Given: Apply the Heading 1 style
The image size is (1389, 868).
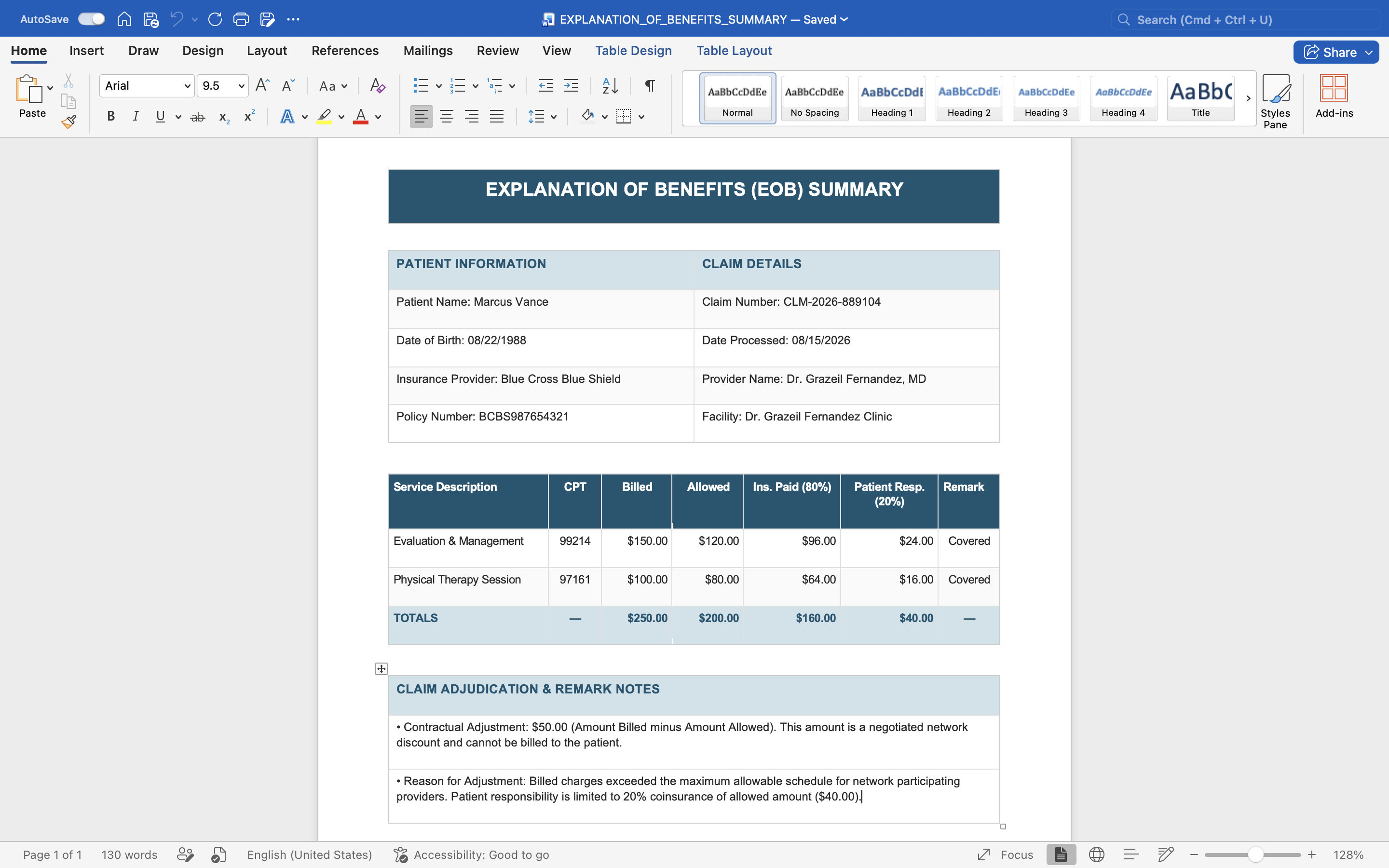Looking at the screenshot, I should tap(892, 98).
